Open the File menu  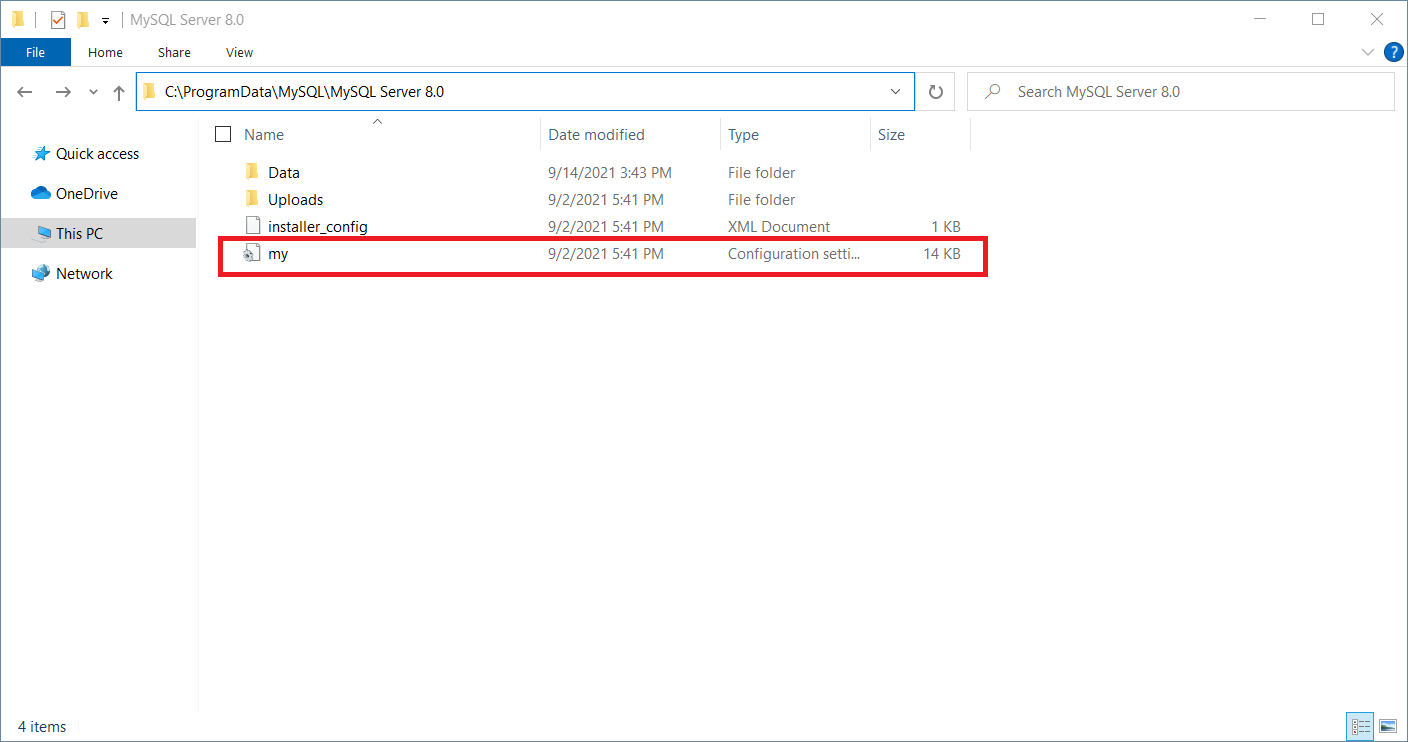35,52
